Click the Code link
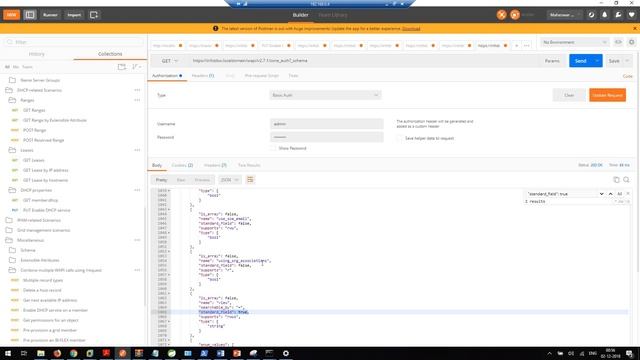The image size is (640, 360). click(627, 76)
